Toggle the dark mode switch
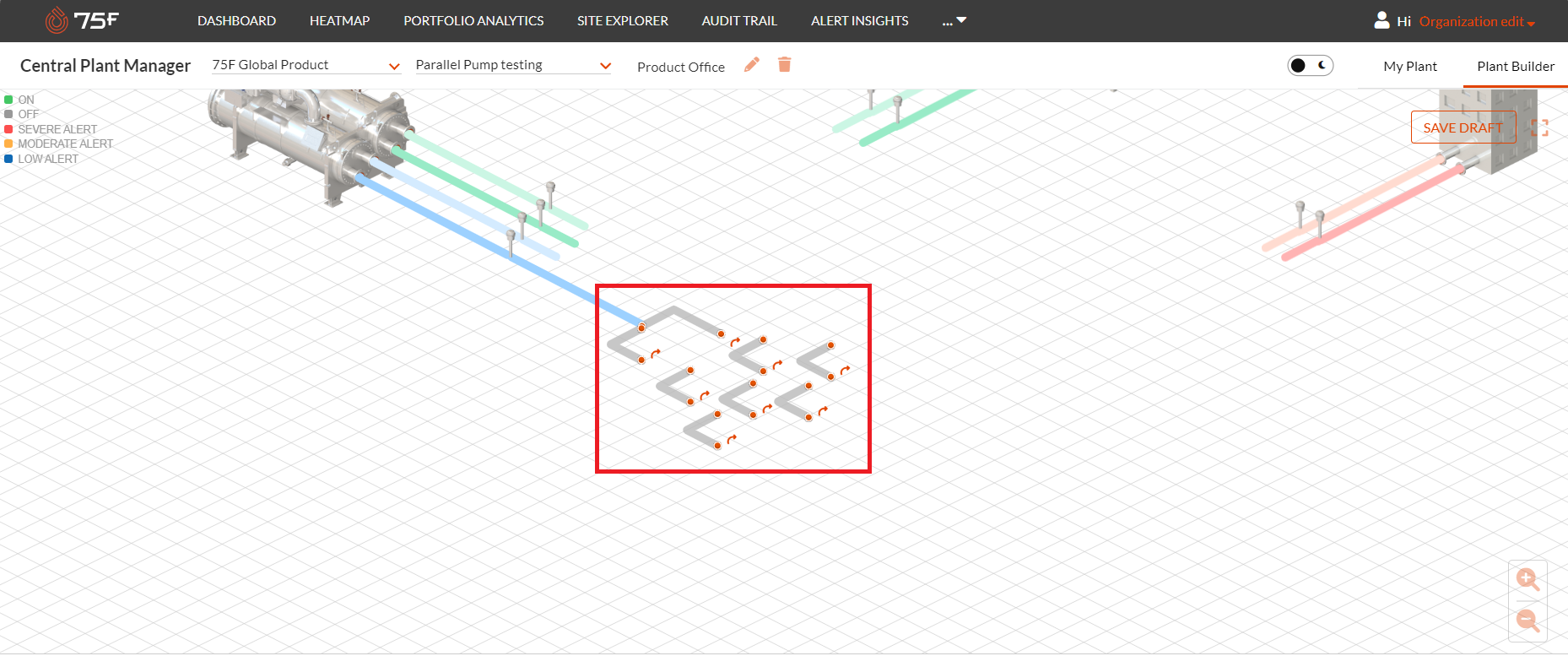 (1310, 66)
